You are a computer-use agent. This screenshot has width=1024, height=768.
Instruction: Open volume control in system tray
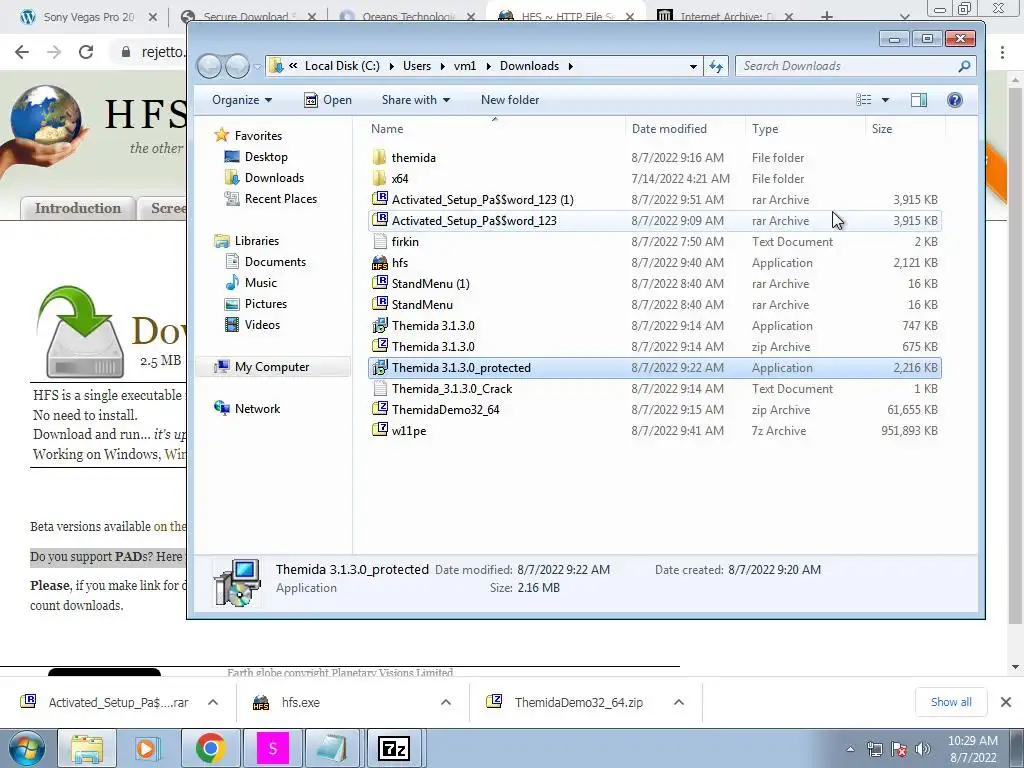pyautogui.click(x=923, y=749)
